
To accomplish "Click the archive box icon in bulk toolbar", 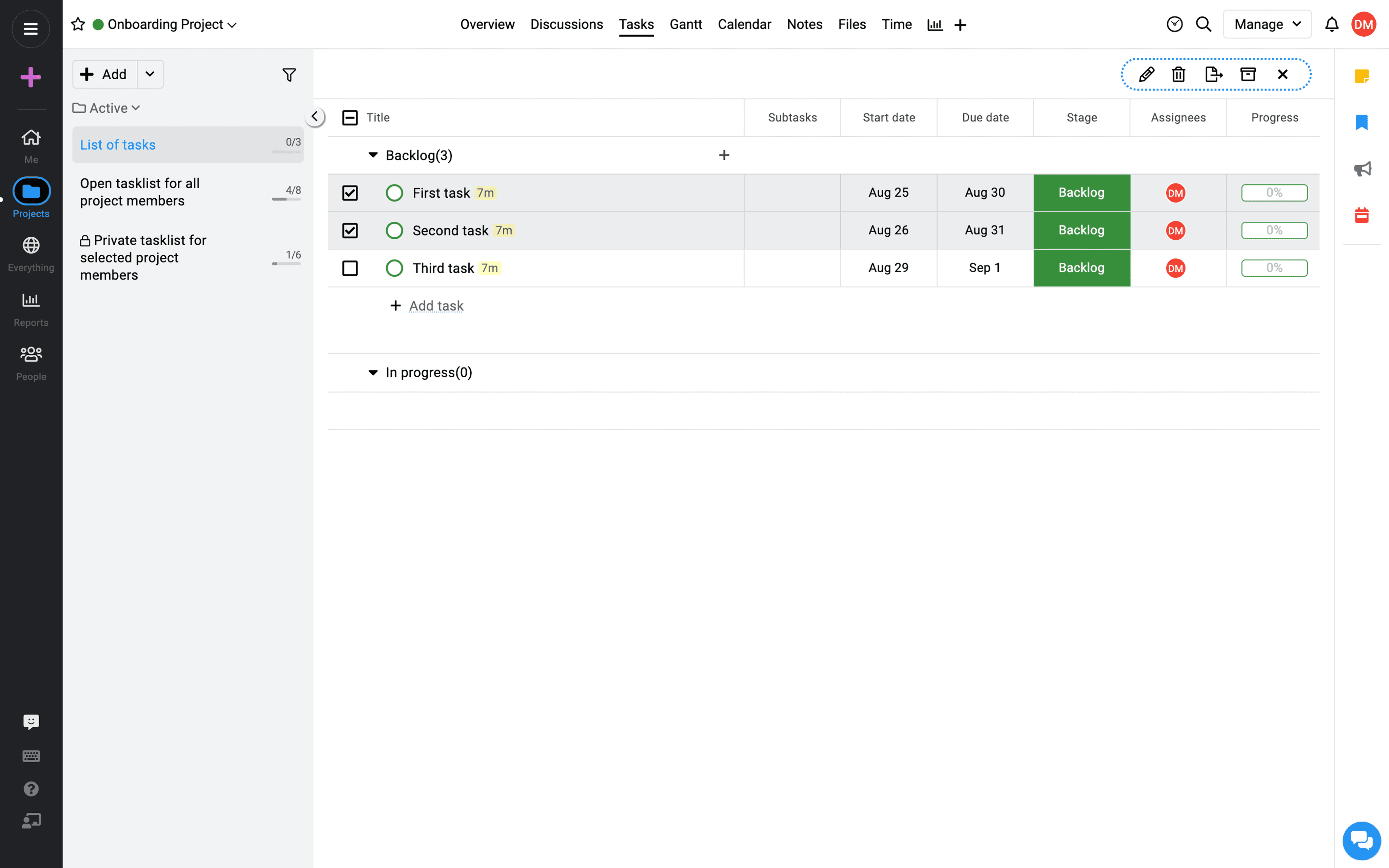I will [x=1248, y=74].
